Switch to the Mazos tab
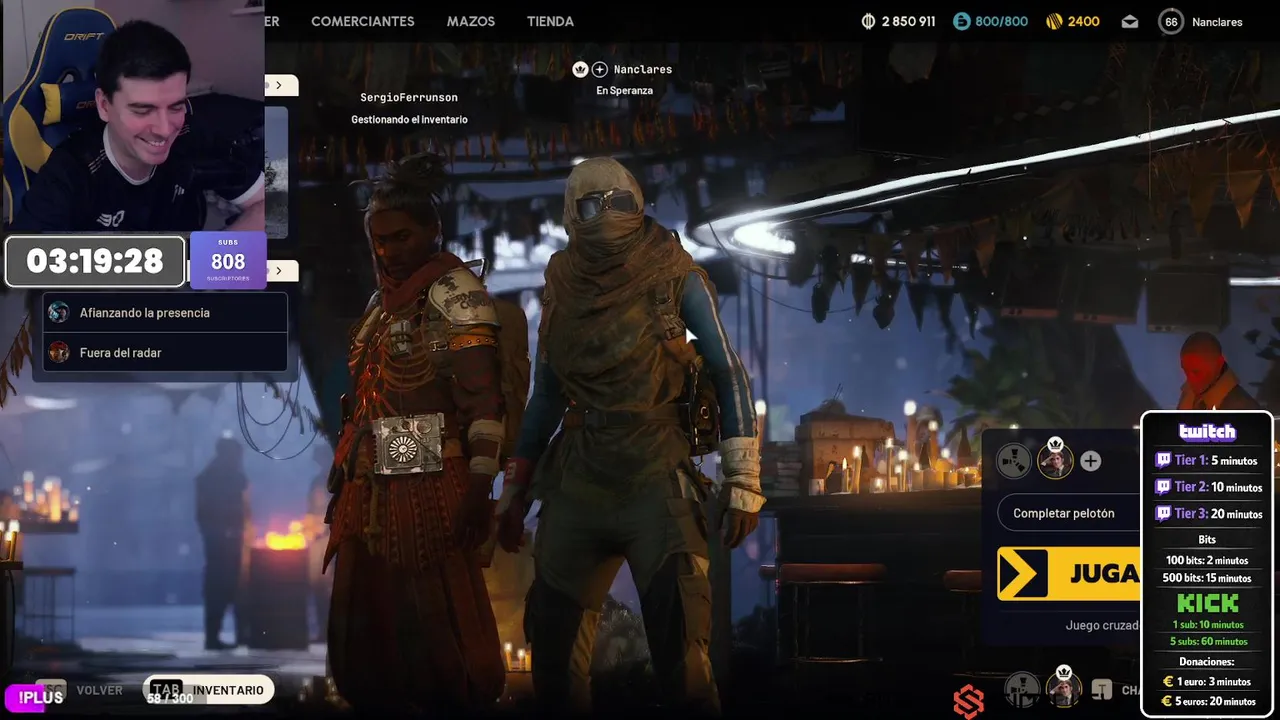The image size is (1280, 720). pos(470,21)
